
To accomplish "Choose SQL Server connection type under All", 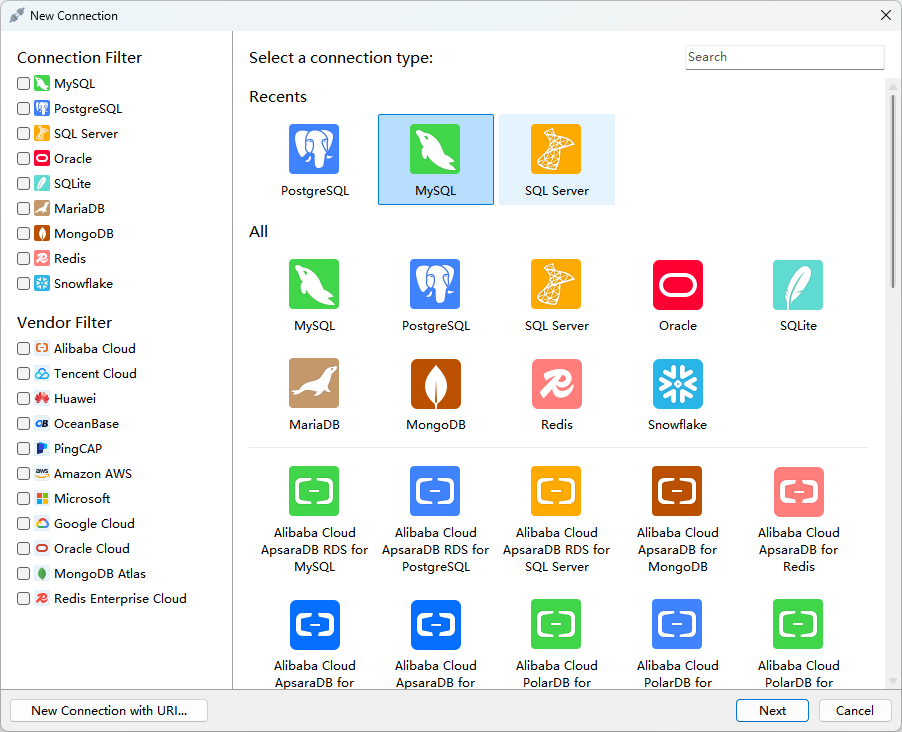I will point(556,284).
